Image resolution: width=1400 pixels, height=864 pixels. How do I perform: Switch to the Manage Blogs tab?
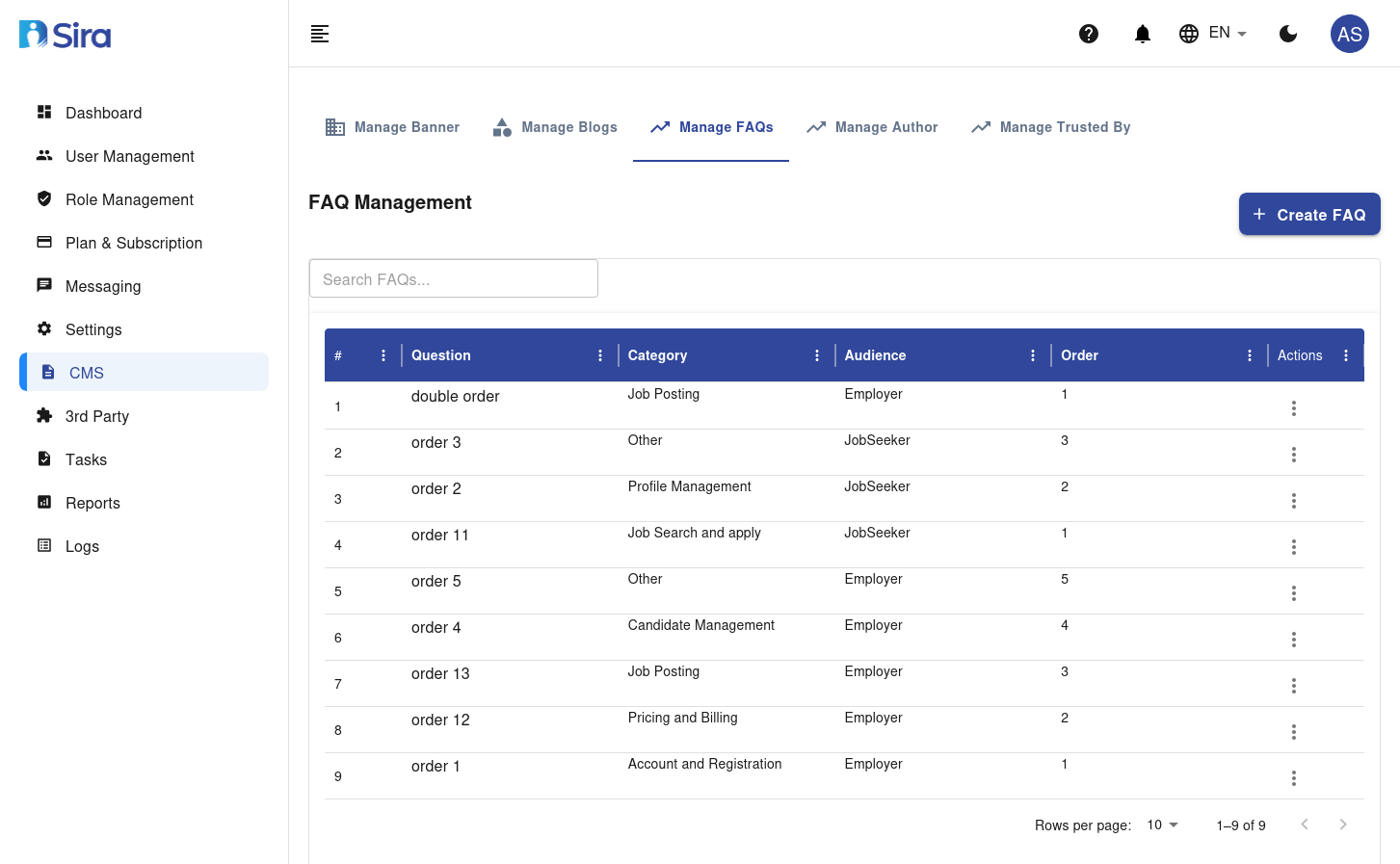point(555,127)
